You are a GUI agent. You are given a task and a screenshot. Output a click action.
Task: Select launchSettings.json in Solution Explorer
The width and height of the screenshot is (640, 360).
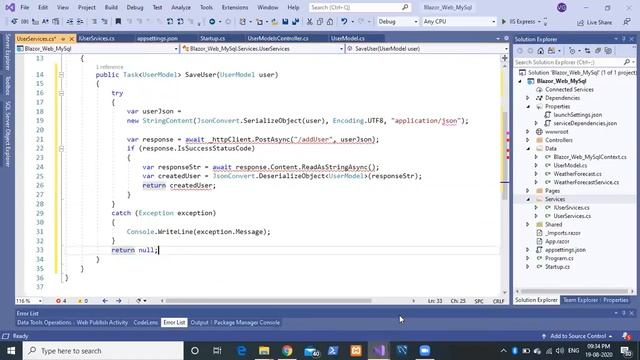[x=578, y=115]
